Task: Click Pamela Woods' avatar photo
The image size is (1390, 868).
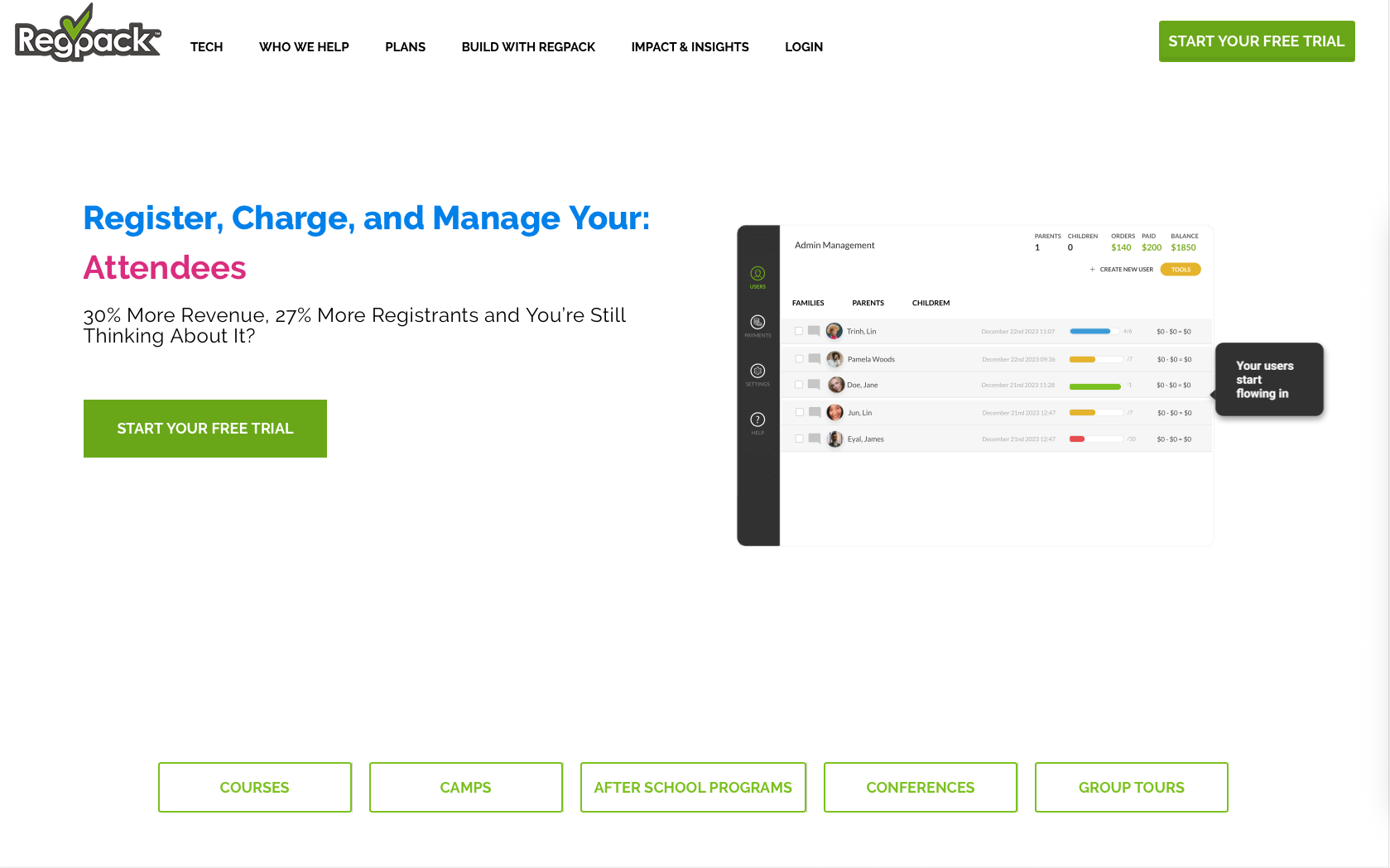Action: tap(835, 359)
